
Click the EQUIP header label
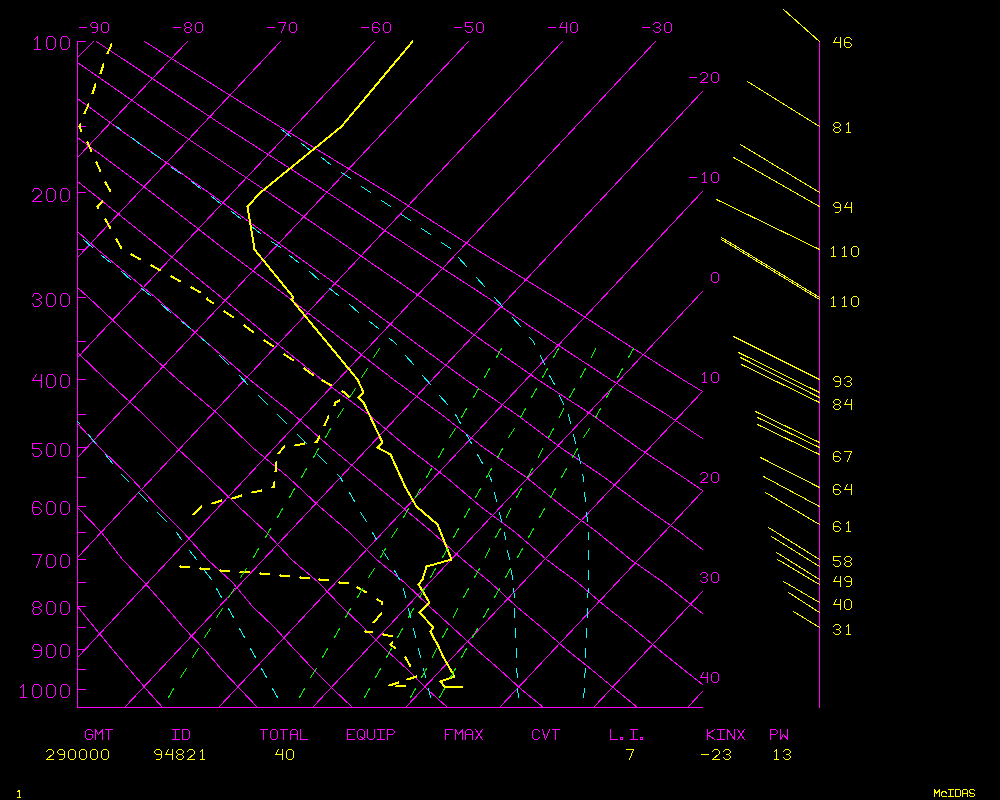point(371,734)
